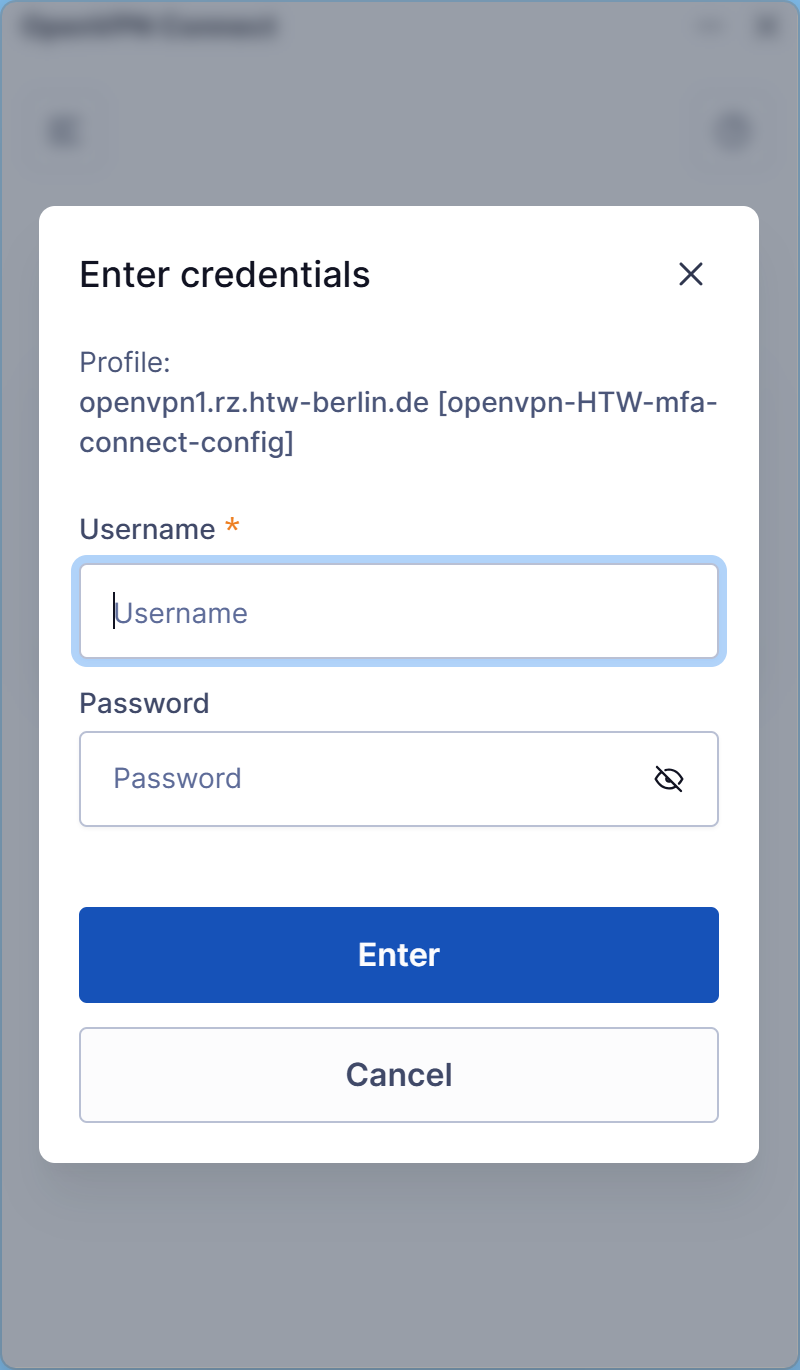Click the Username placeholder text
This screenshot has height=1370, width=800.
181,613
